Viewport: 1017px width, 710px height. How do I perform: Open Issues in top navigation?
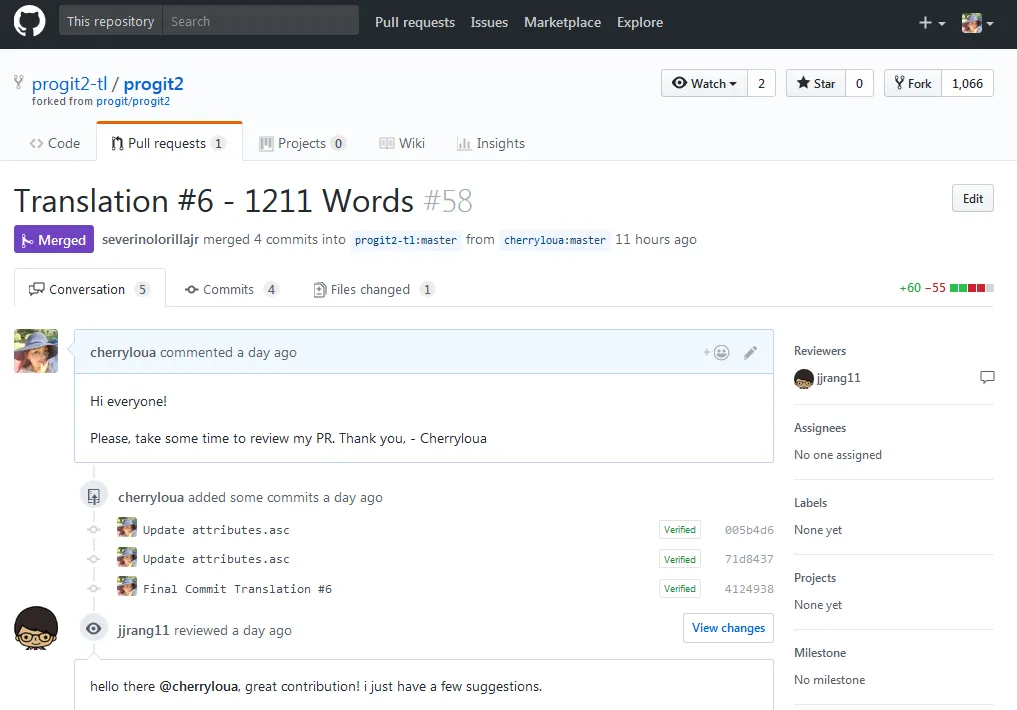[x=489, y=22]
